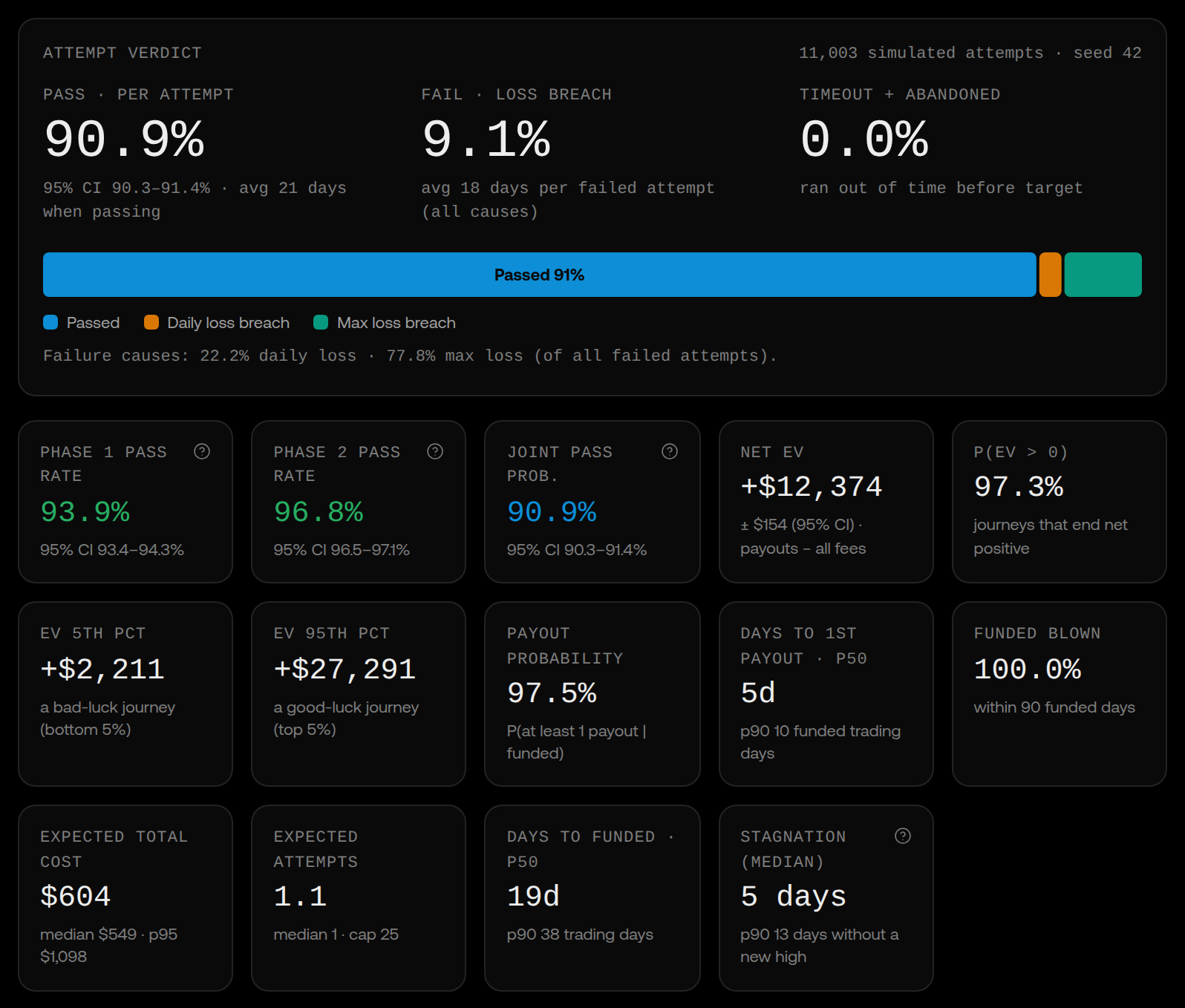Click the blue Passed legend swatch
This screenshot has width=1185, height=1008.
click(x=50, y=322)
